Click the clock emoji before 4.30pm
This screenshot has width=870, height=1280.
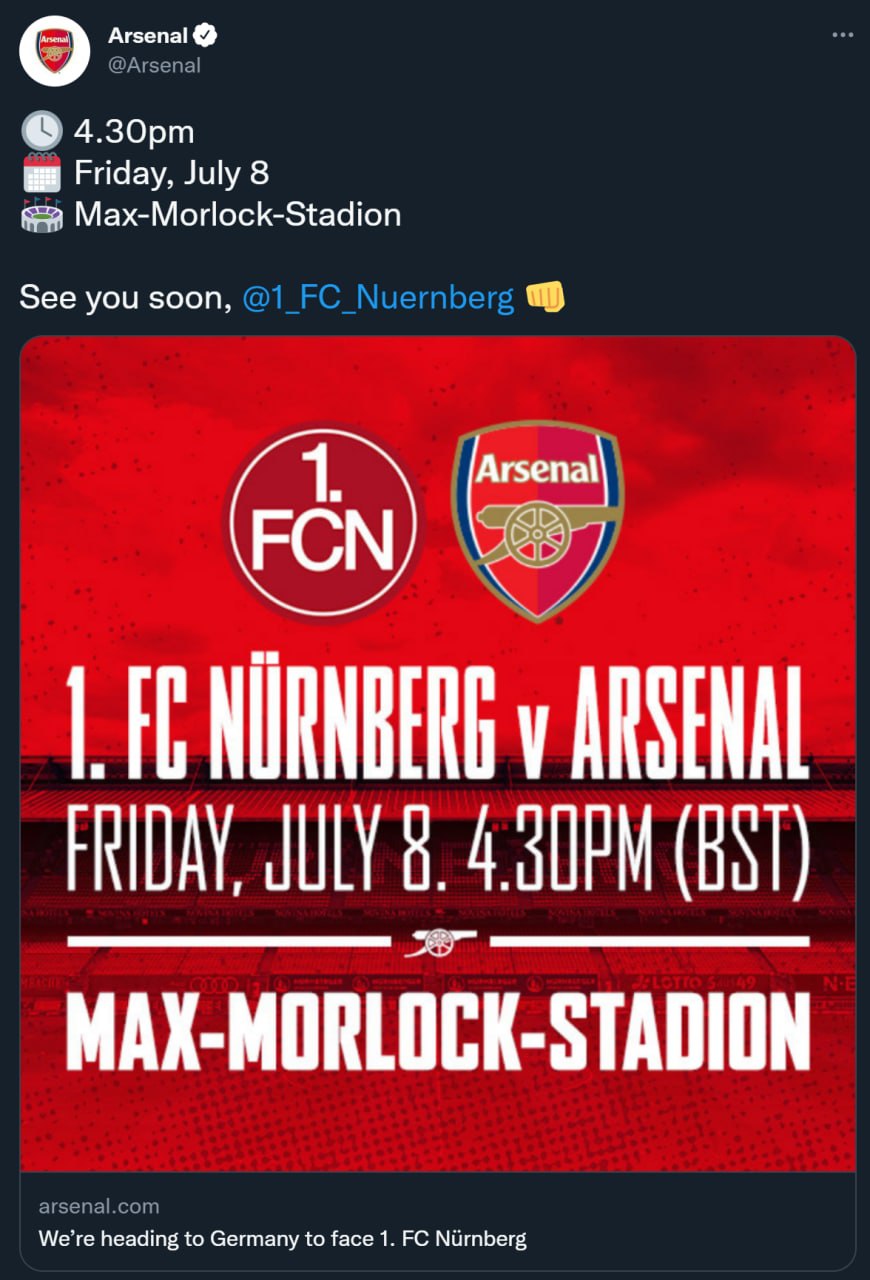41,131
